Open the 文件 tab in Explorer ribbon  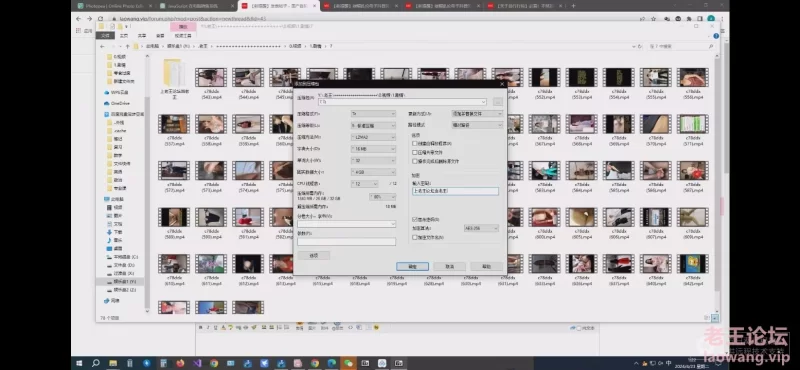point(105,36)
